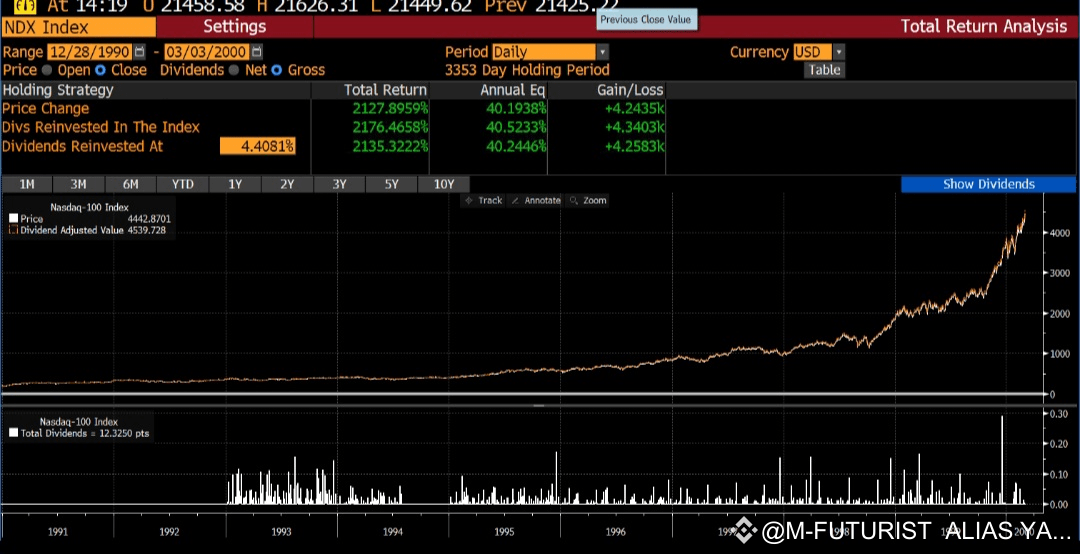This screenshot has width=1080, height=554.
Task: Expand the Currency USD dropdown arrow
Action: [x=838, y=52]
